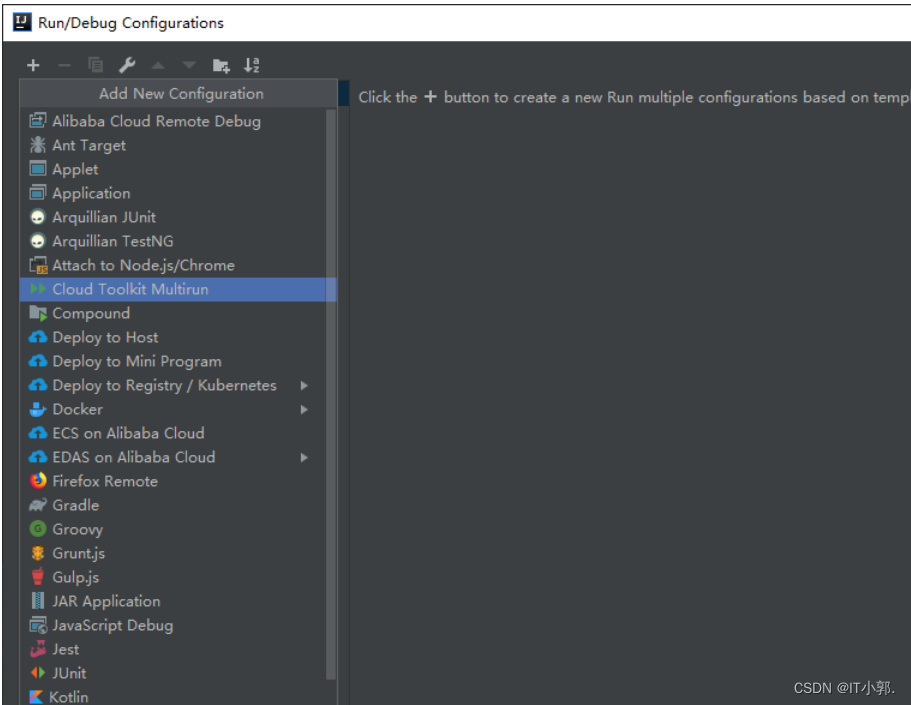Click Create New Folder toolbar icon
The image size is (911, 705).
pyautogui.click(x=221, y=66)
